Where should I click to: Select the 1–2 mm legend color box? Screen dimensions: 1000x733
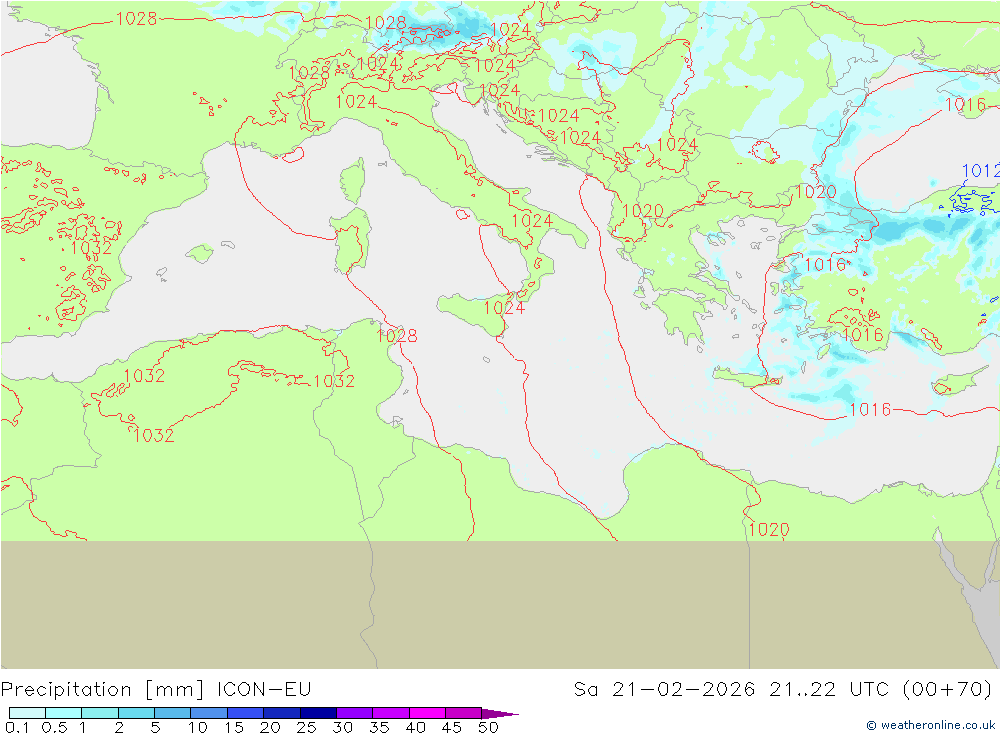tap(100, 713)
